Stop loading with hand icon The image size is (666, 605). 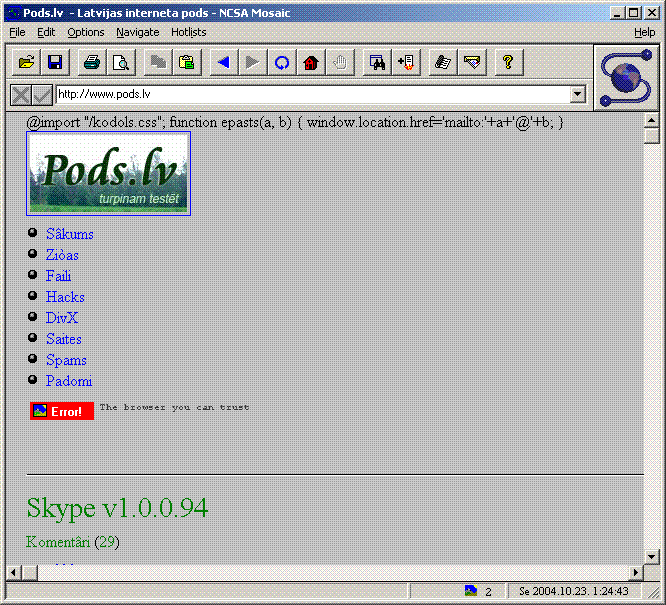[340, 62]
